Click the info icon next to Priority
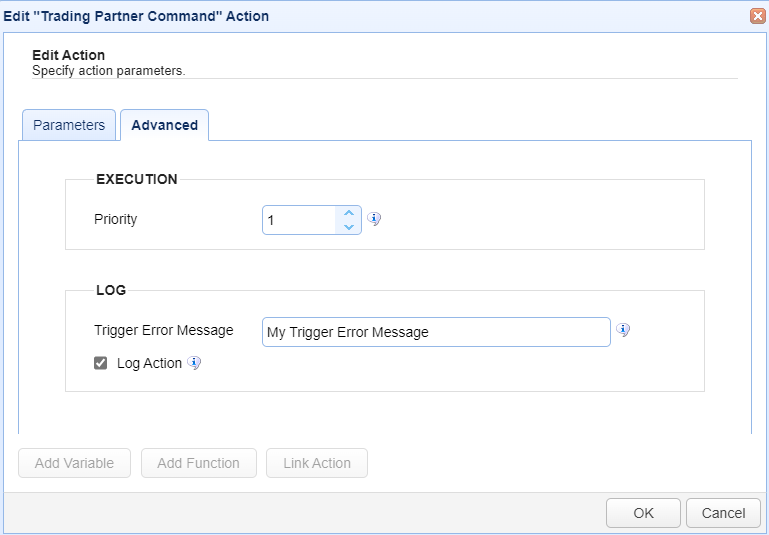Viewport: 769px width, 535px height. click(374, 219)
